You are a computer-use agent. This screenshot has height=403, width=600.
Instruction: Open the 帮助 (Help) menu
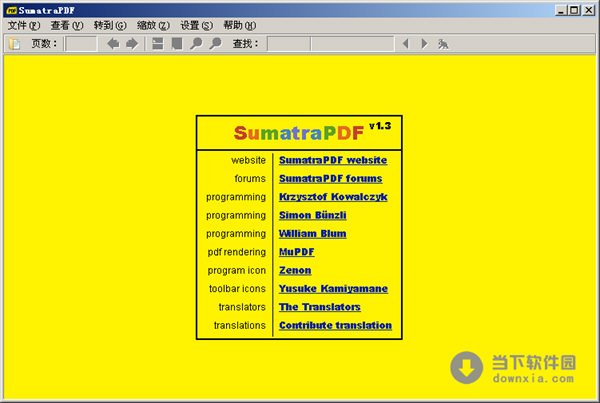click(240, 25)
